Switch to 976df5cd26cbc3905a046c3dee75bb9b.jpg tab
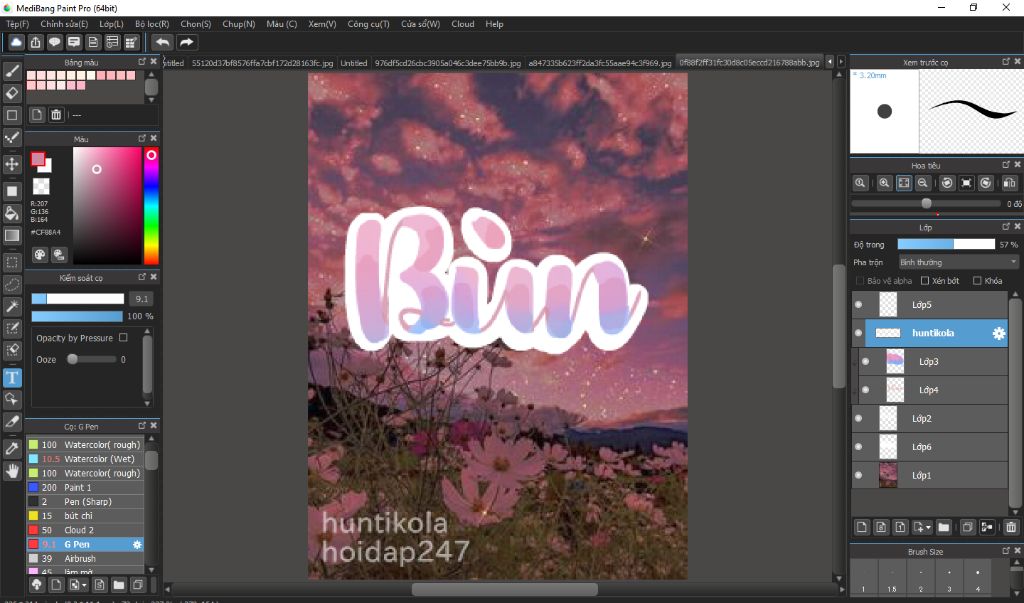 (448, 63)
